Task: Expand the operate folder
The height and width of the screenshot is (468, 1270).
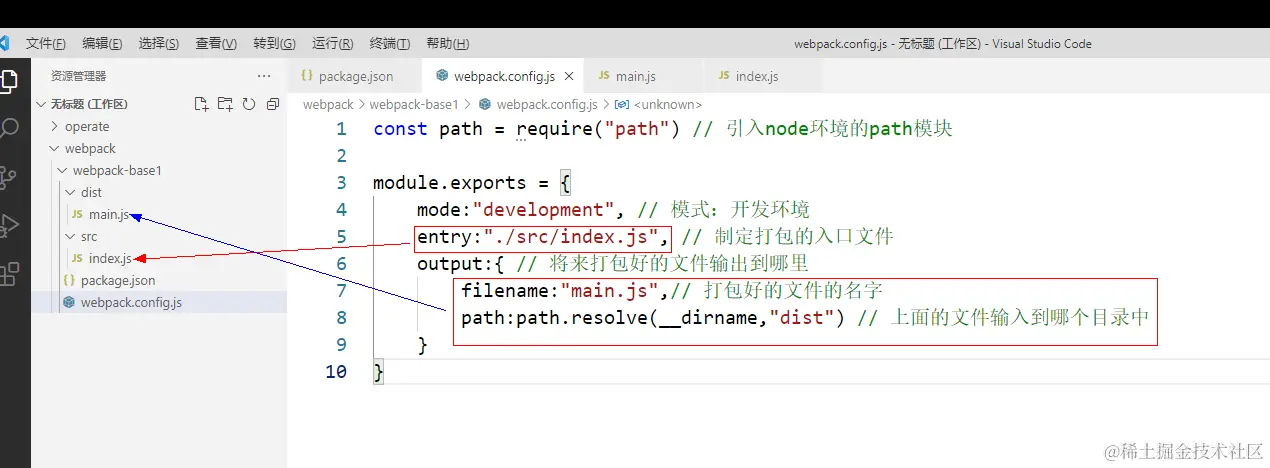Action: (55, 126)
